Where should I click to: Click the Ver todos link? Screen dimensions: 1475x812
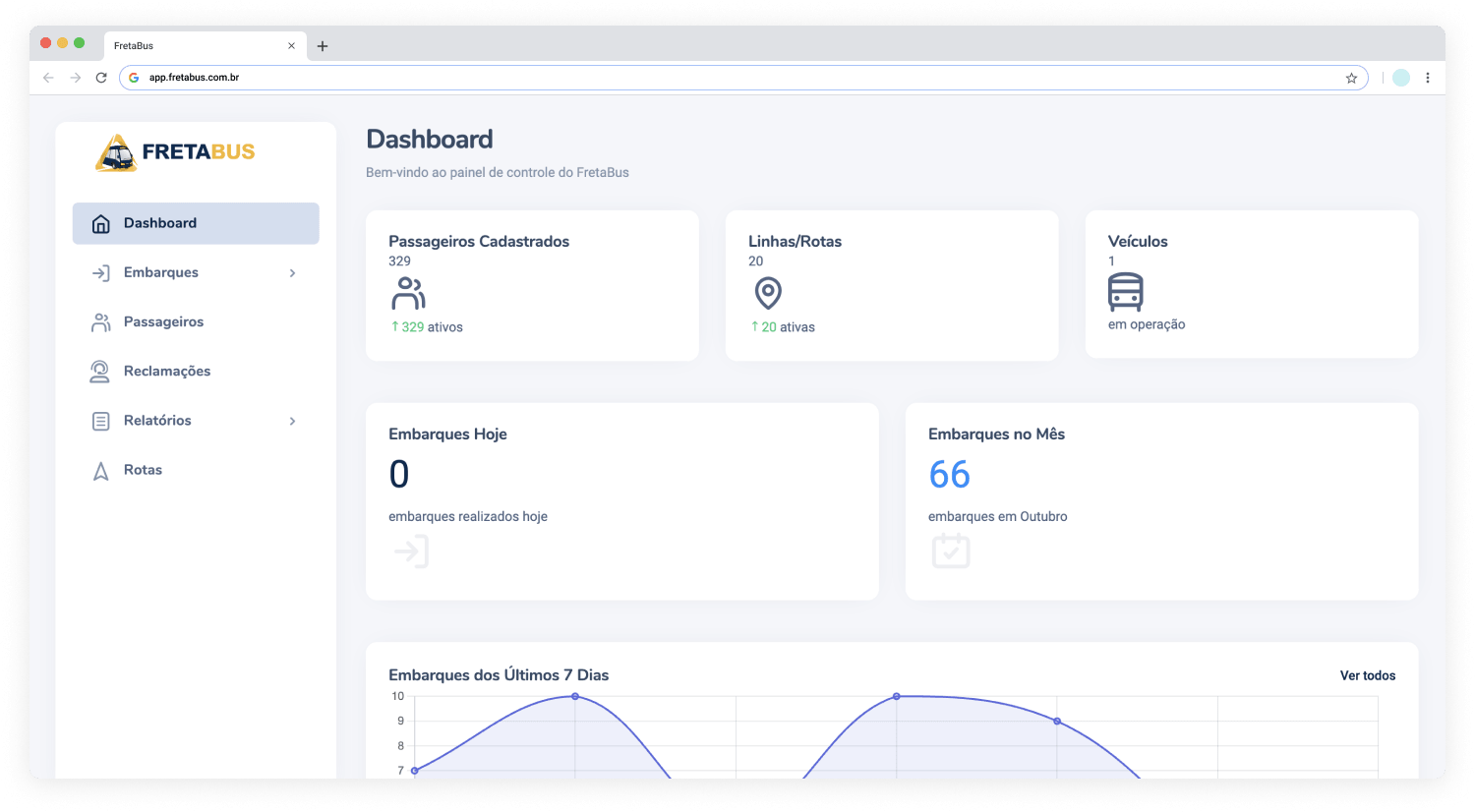coord(1368,675)
